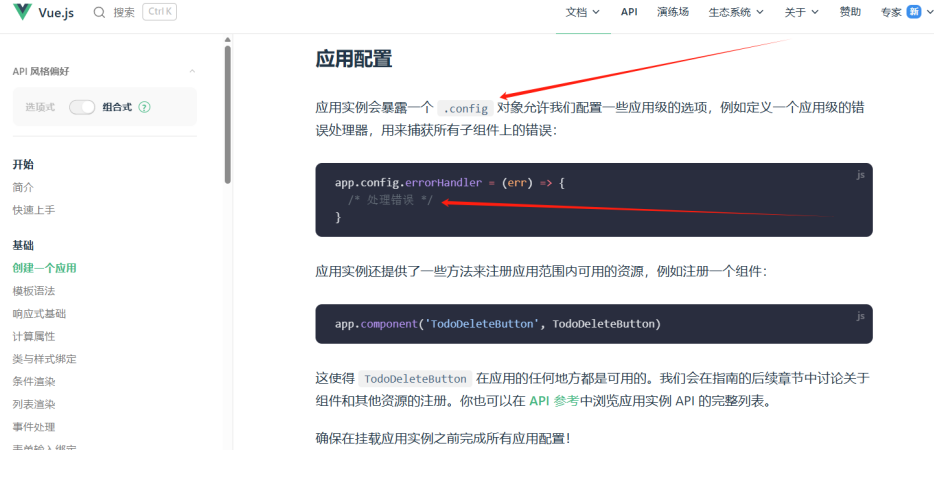Open the 事件处理 sidebar link
The image size is (934, 482).
pos(34,427)
